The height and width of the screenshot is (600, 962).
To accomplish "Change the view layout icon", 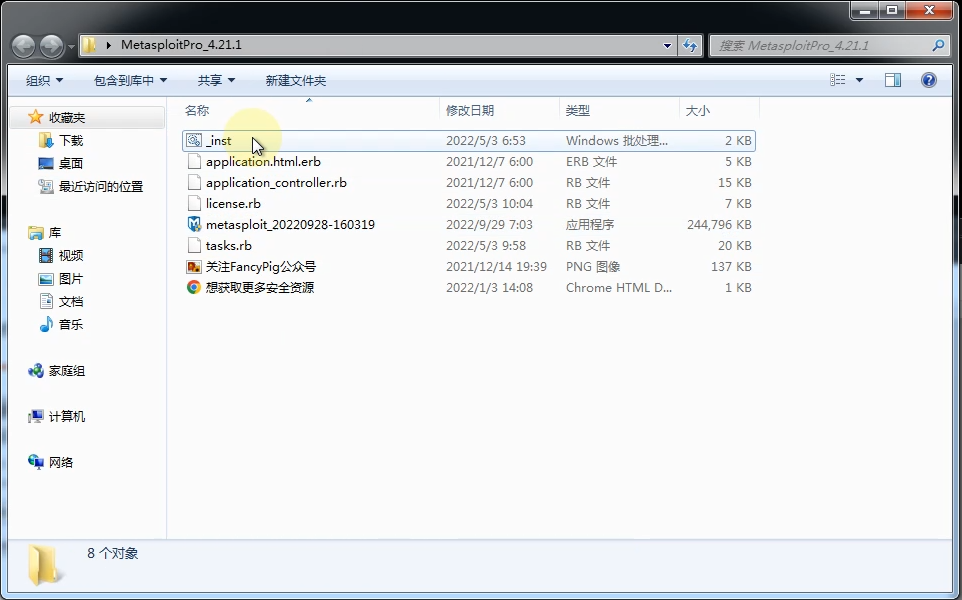I will pyautogui.click(x=837, y=80).
